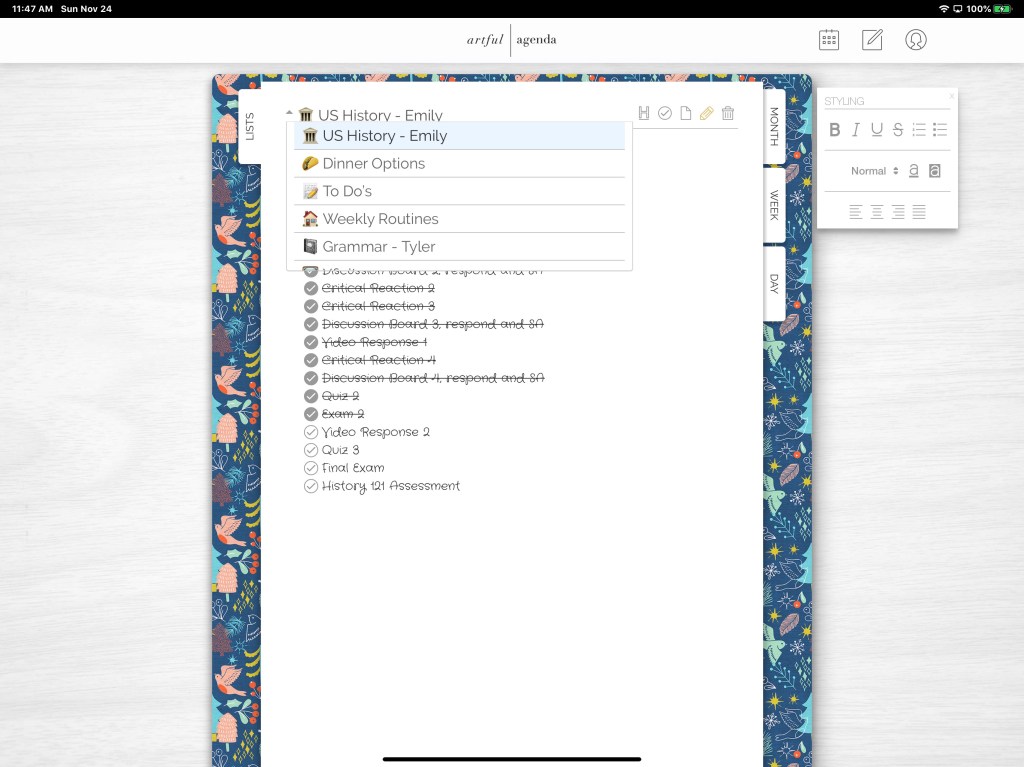Apply strikethrough formatting in Styling panel
Viewport: 1024px width, 767px height.
pyautogui.click(x=897, y=130)
